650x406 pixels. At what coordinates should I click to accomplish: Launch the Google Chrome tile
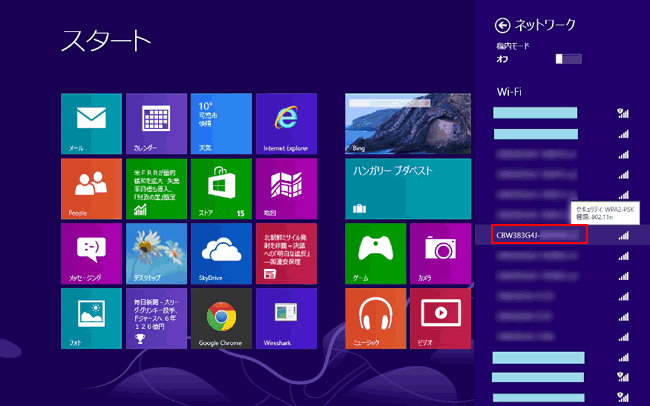(221, 318)
